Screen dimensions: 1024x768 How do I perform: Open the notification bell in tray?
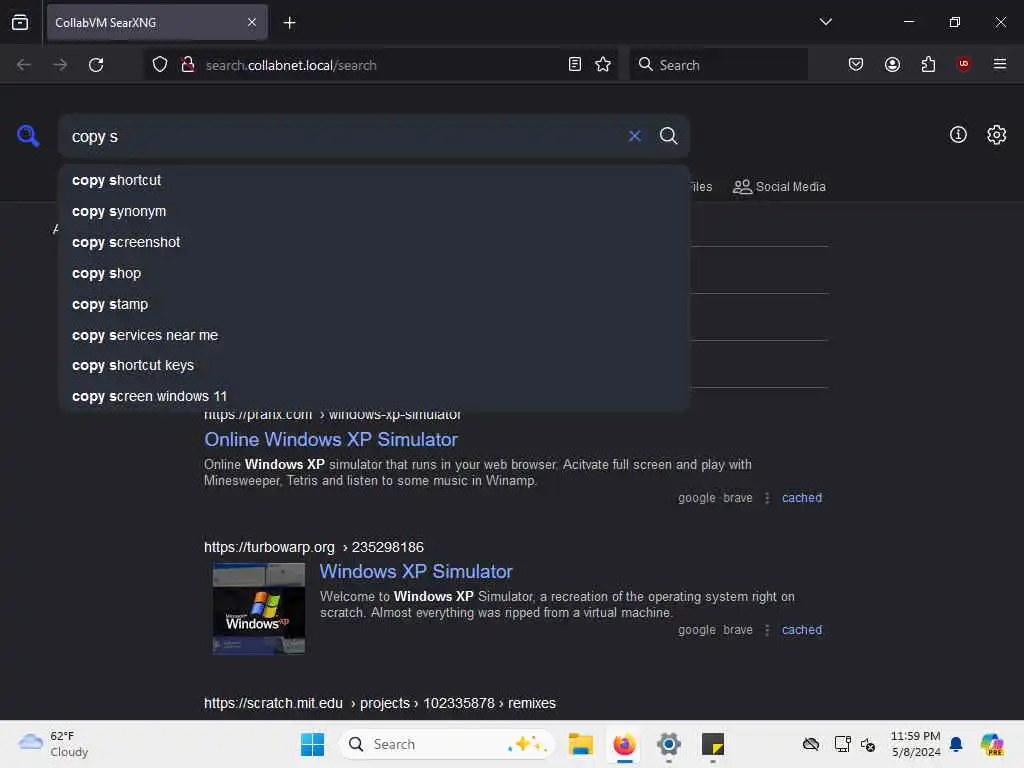click(x=956, y=744)
